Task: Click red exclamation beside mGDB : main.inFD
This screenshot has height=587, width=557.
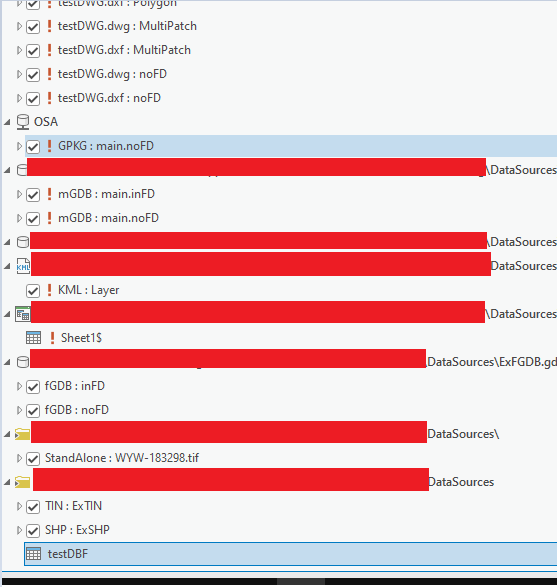Action: (x=49, y=194)
